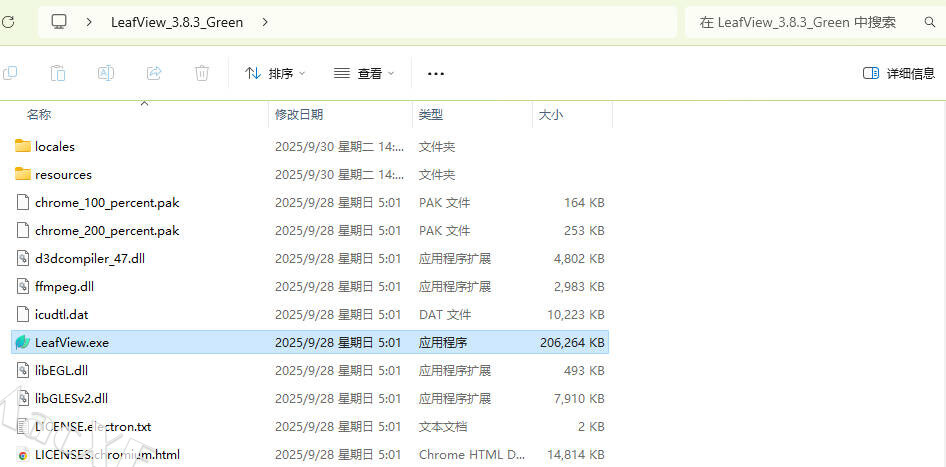Select the resources folder
Screen dimensions: 946x467
(63, 174)
